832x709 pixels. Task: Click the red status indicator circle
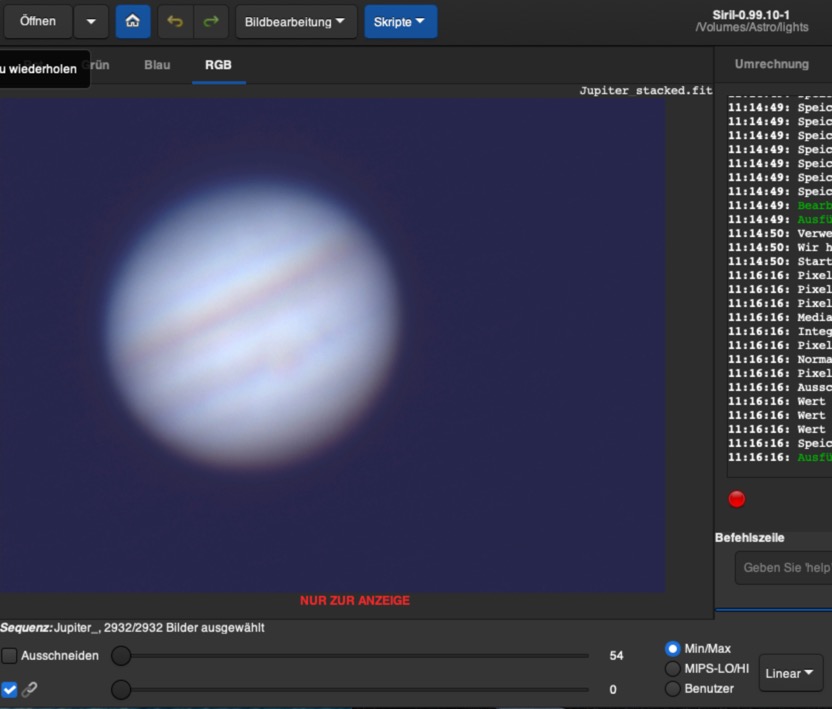(737, 499)
